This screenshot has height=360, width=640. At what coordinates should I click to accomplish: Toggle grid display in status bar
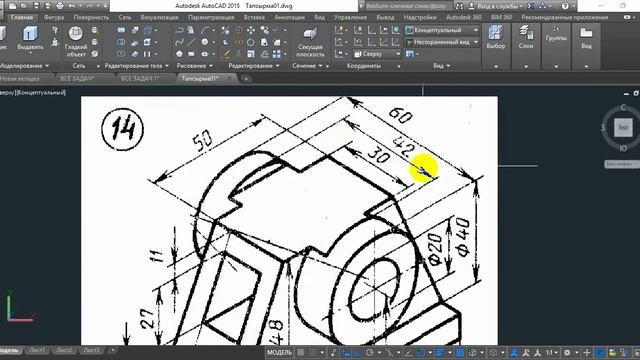coord(301,352)
